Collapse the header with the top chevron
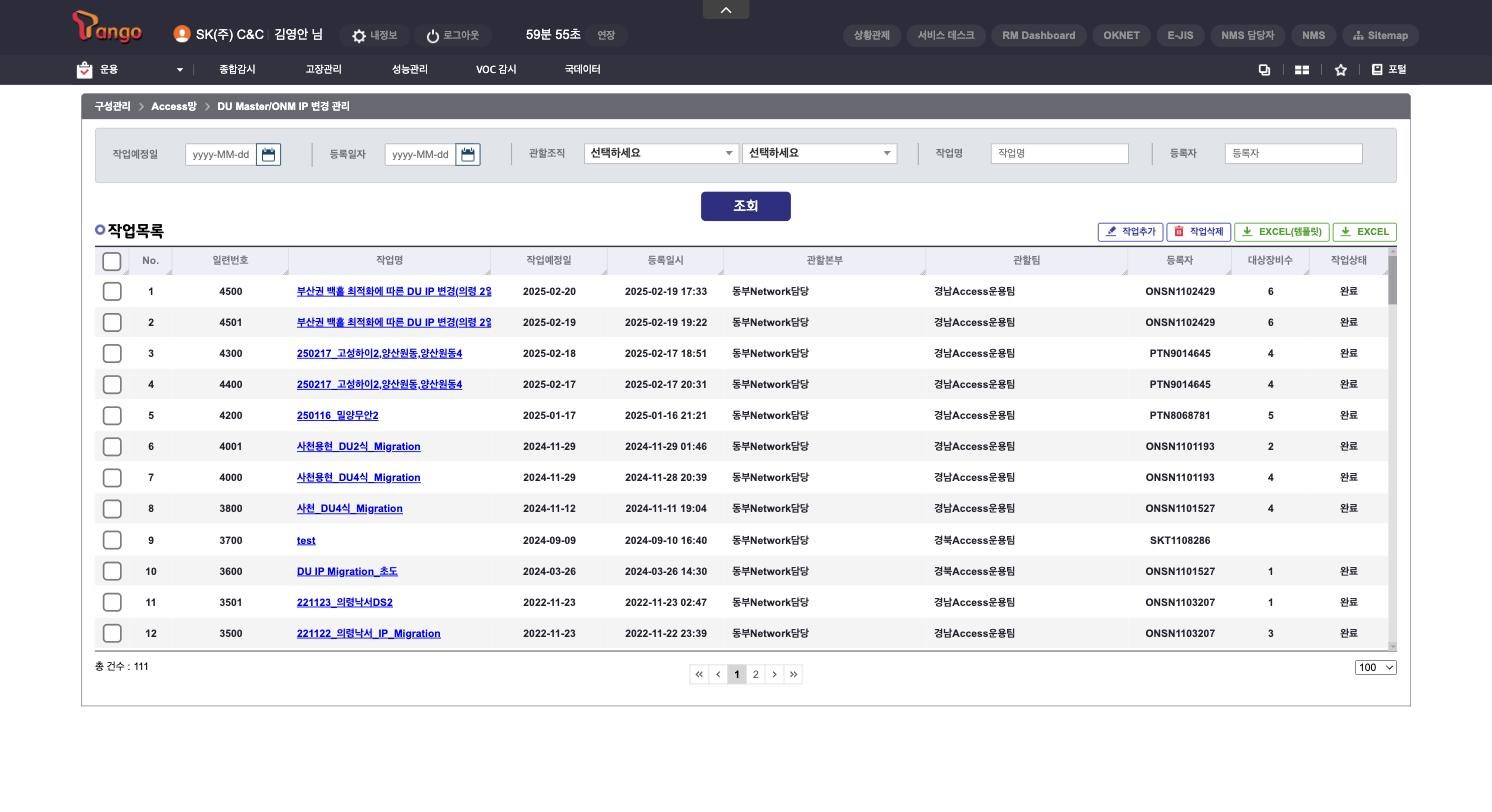The height and width of the screenshot is (812, 1492). pyautogui.click(x=726, y=10)
